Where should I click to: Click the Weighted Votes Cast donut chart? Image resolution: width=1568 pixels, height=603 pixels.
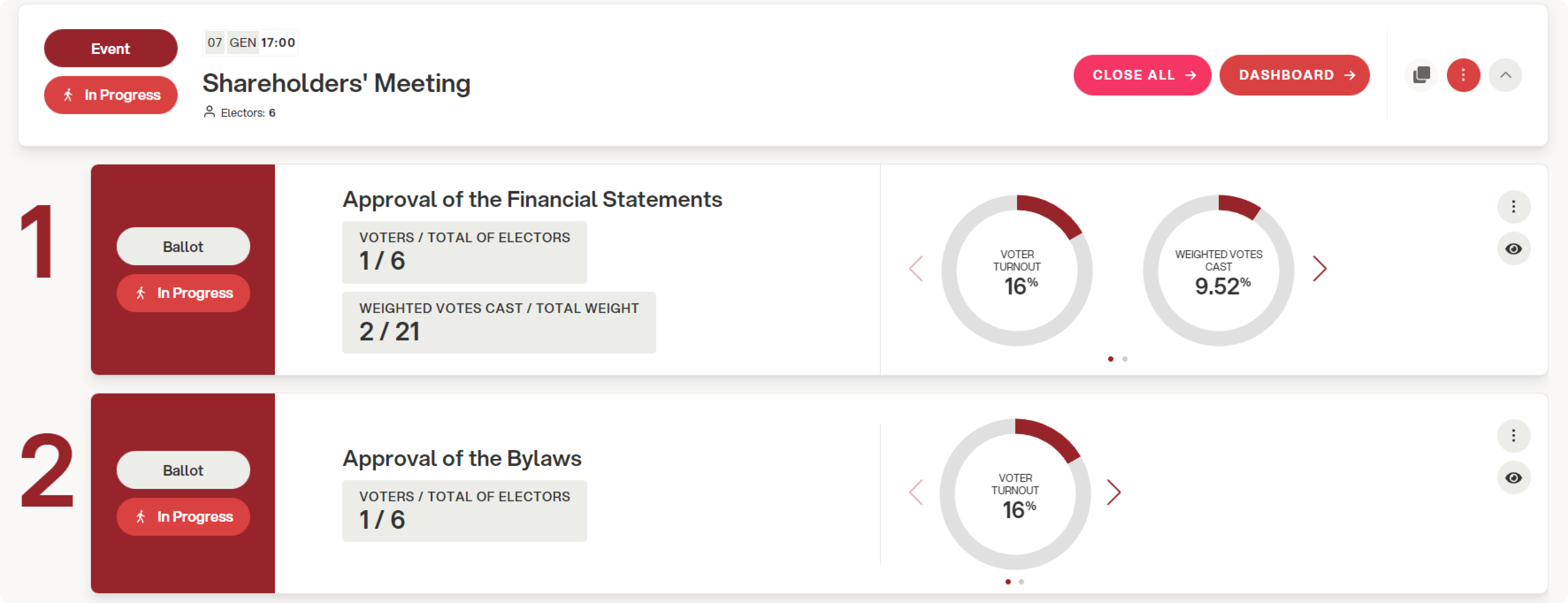(x=1219, y=271)
